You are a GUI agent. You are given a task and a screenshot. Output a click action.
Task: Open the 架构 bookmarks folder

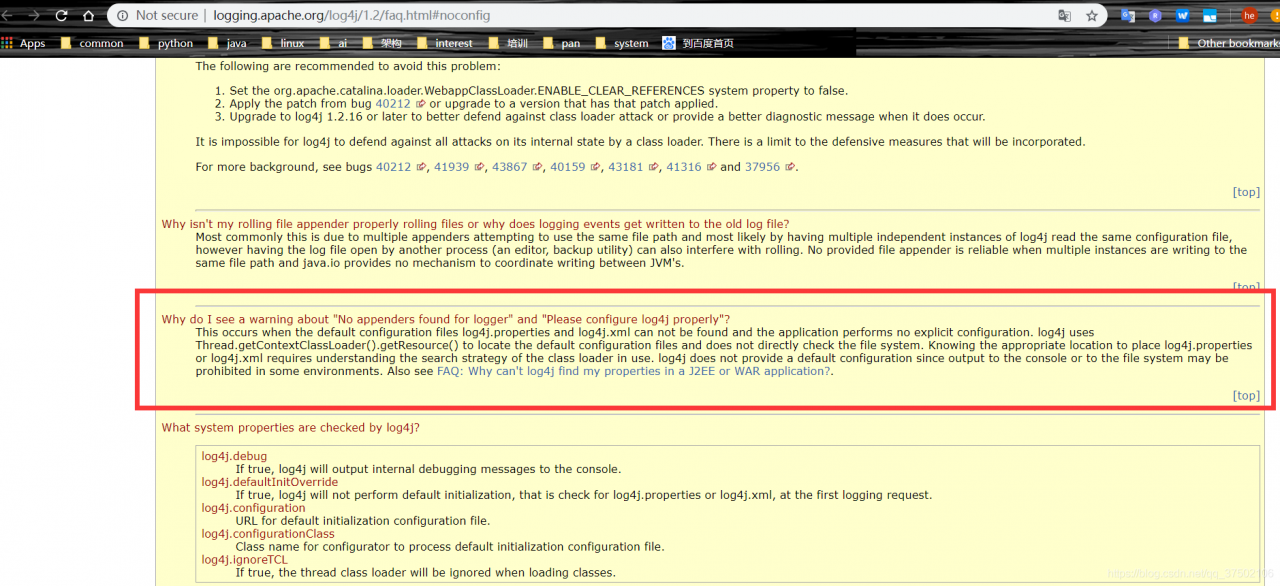tap(382, 43)
